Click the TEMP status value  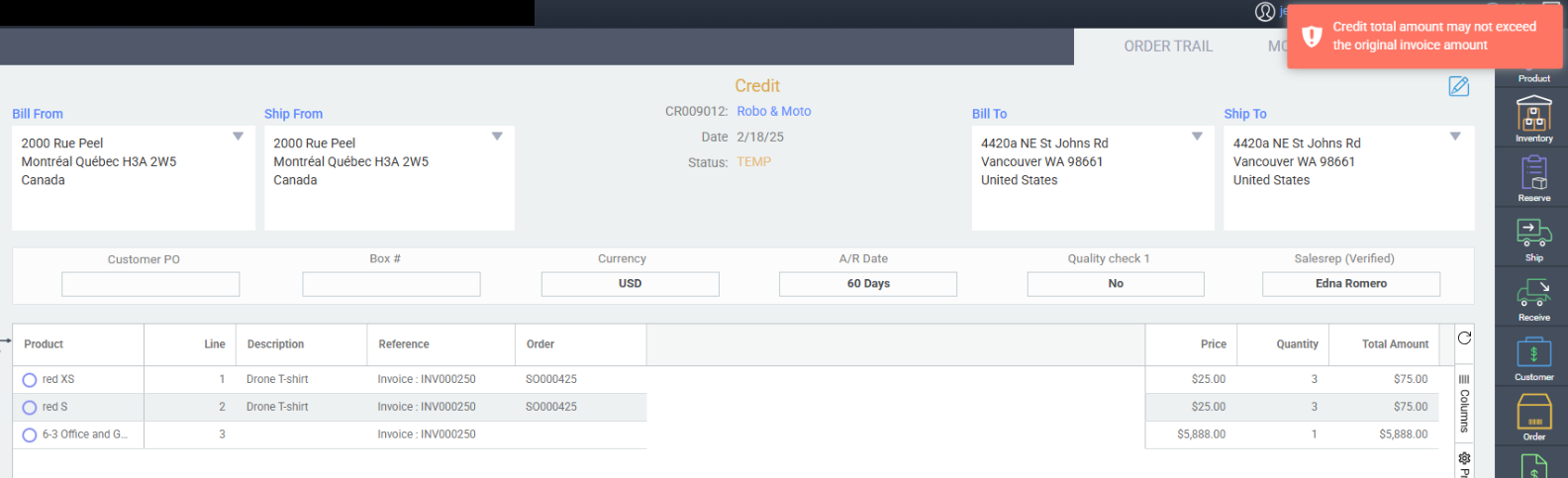753,162
